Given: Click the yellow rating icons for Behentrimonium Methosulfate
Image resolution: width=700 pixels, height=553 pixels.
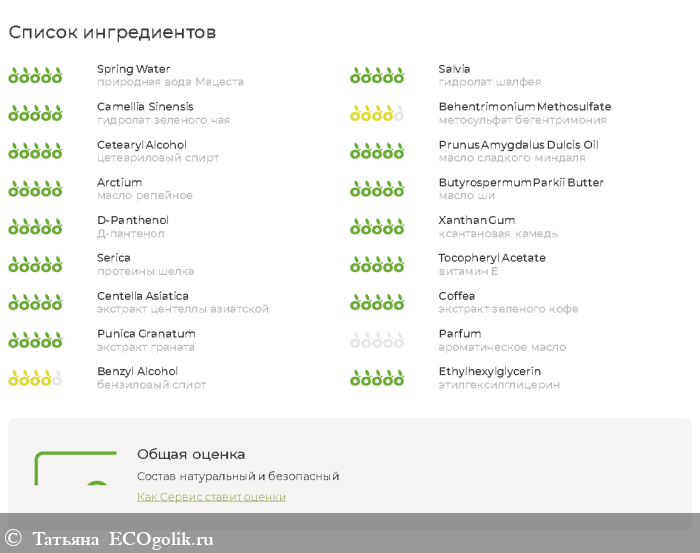Looking at the screenshot, I should [x=377, y=113].
